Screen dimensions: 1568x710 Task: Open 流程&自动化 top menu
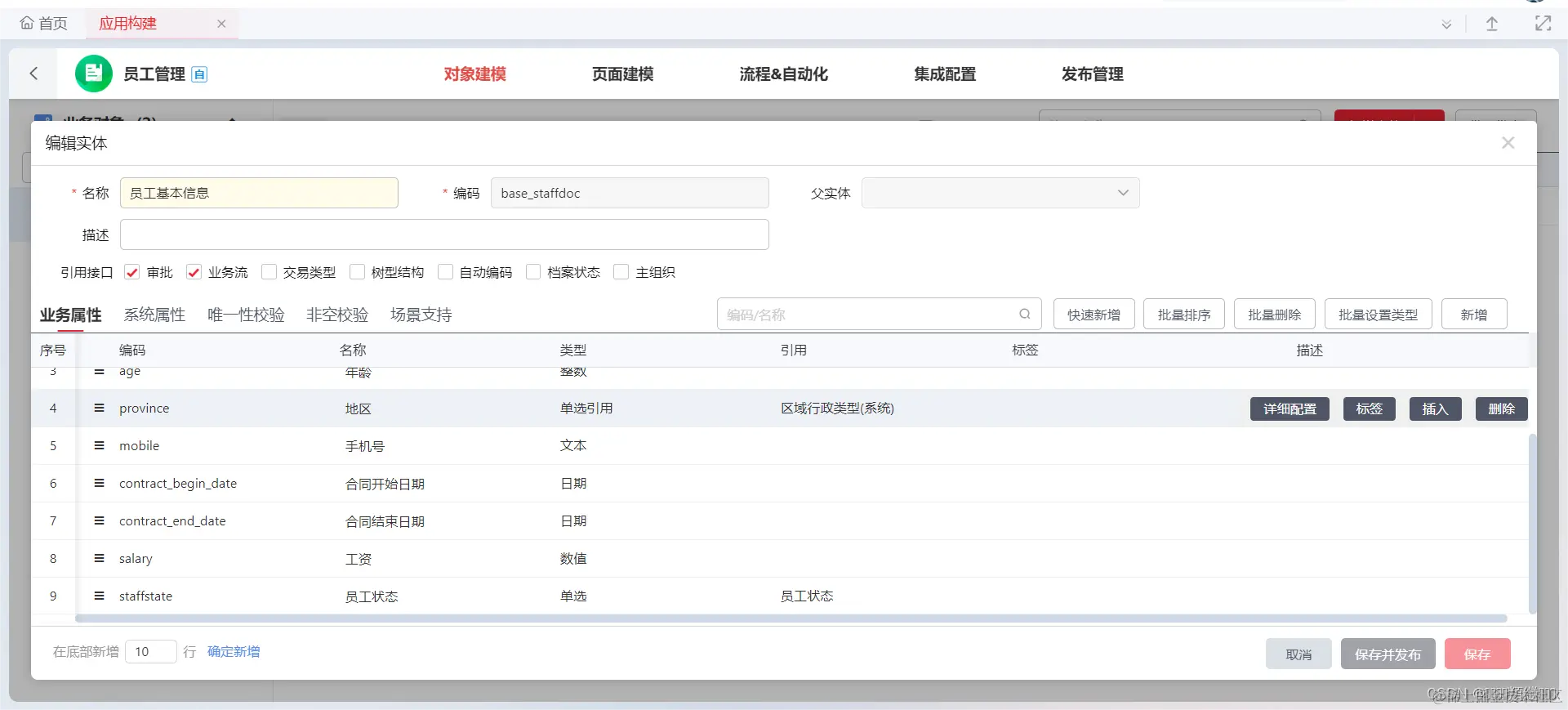click(783, 74)
